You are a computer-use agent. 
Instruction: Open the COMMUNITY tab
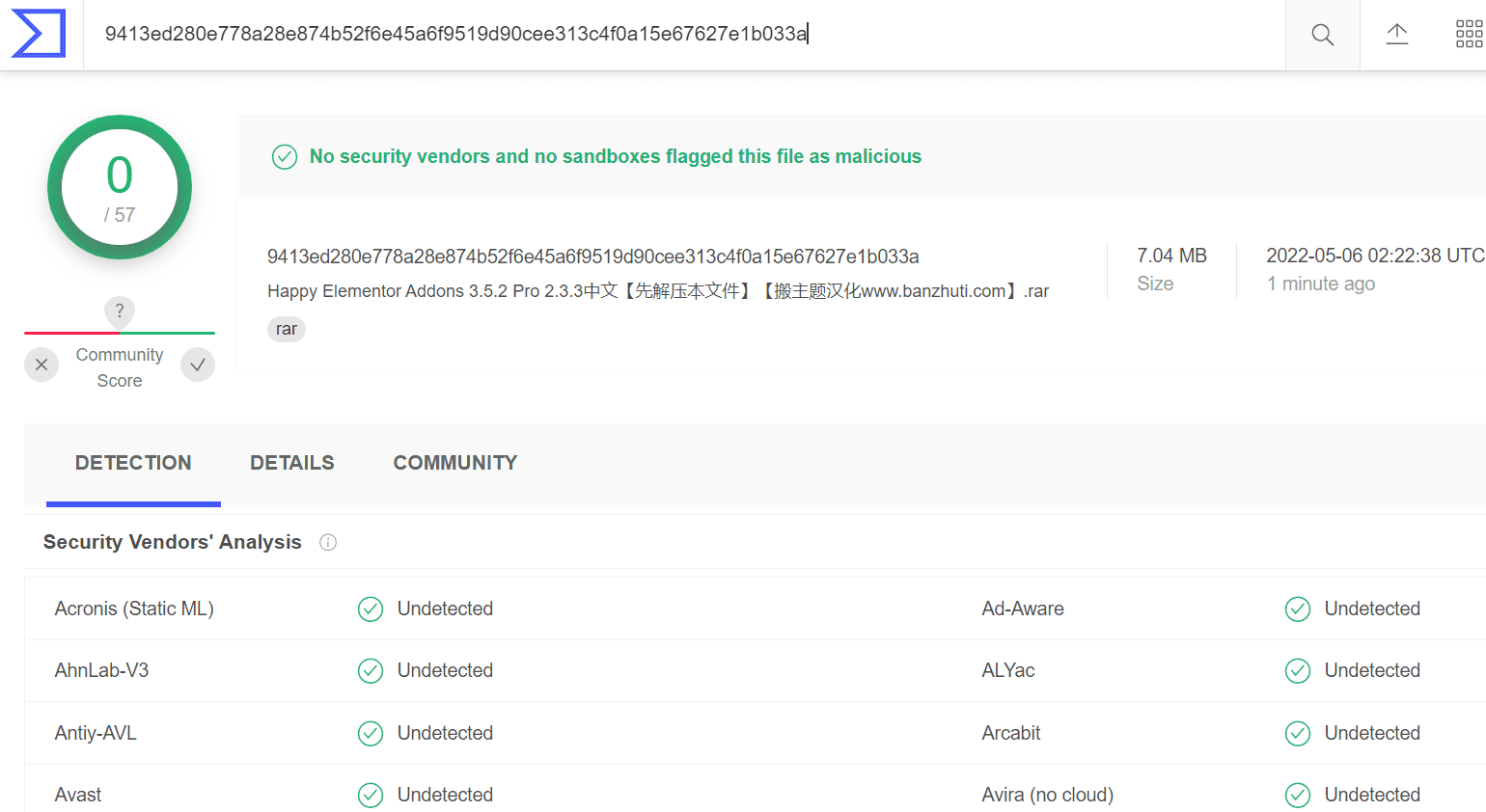coord(455,463)
